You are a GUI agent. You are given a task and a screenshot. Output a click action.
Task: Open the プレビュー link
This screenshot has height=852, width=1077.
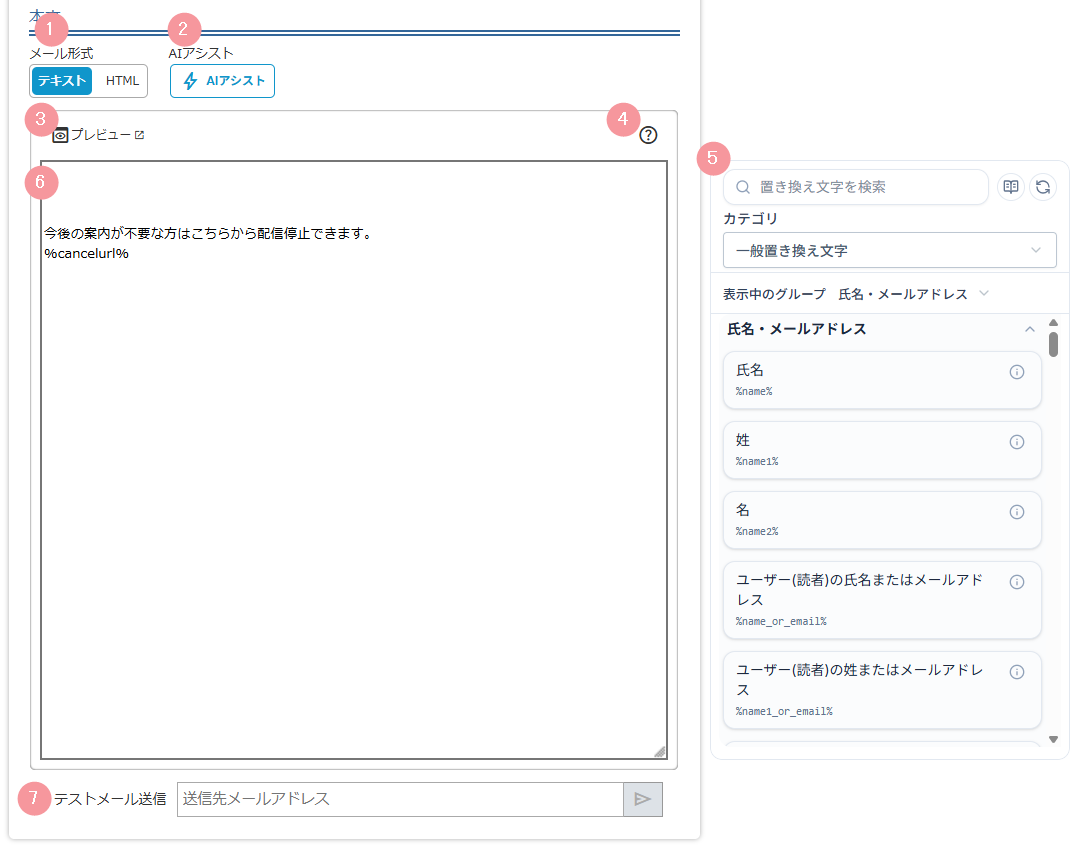(98, 135)
